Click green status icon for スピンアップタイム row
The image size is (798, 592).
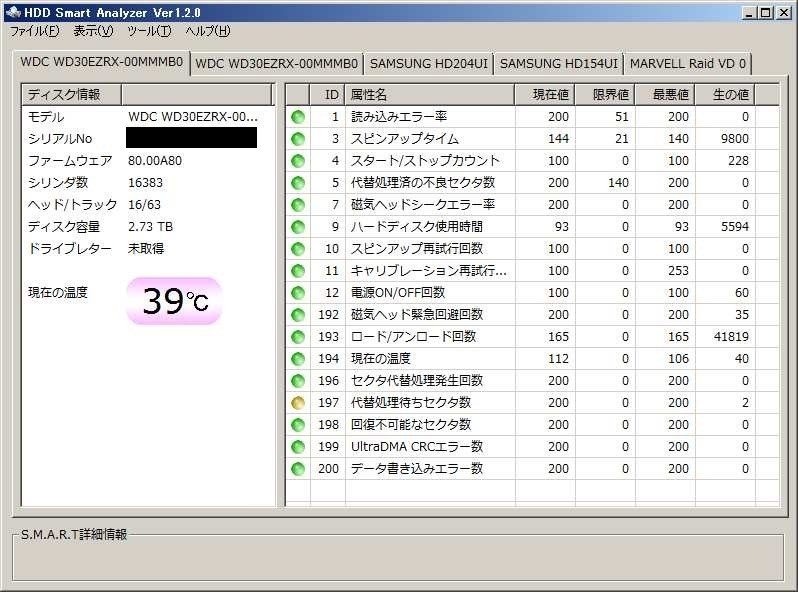point(298,138)
